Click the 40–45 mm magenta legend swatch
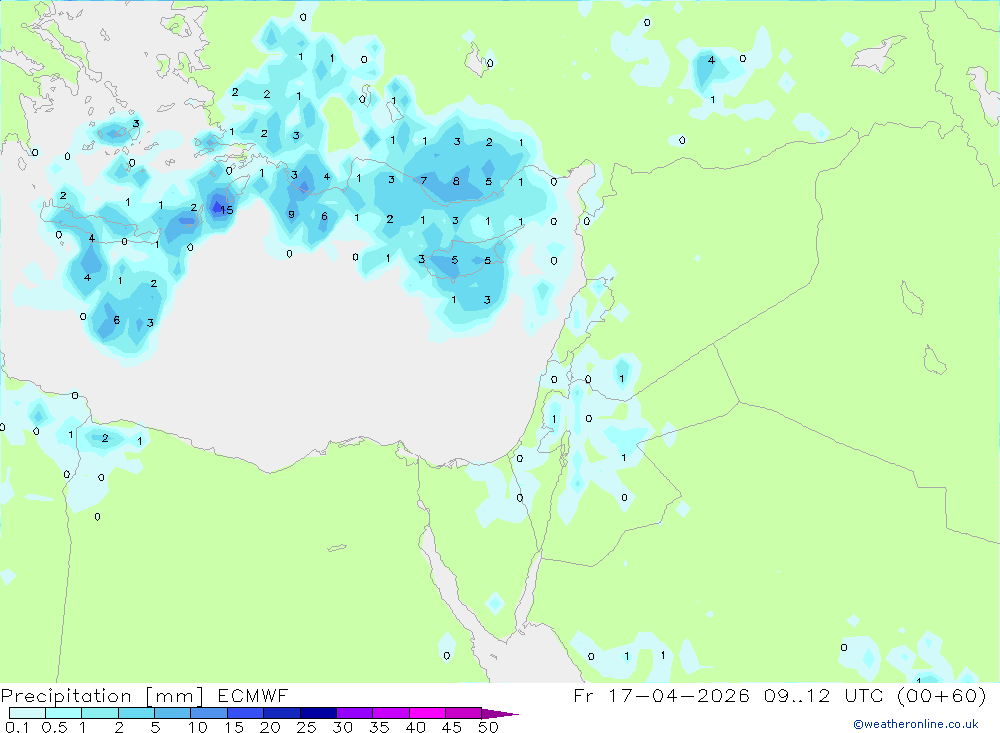Screen dimensions: 1000x733 click(427, 713)
